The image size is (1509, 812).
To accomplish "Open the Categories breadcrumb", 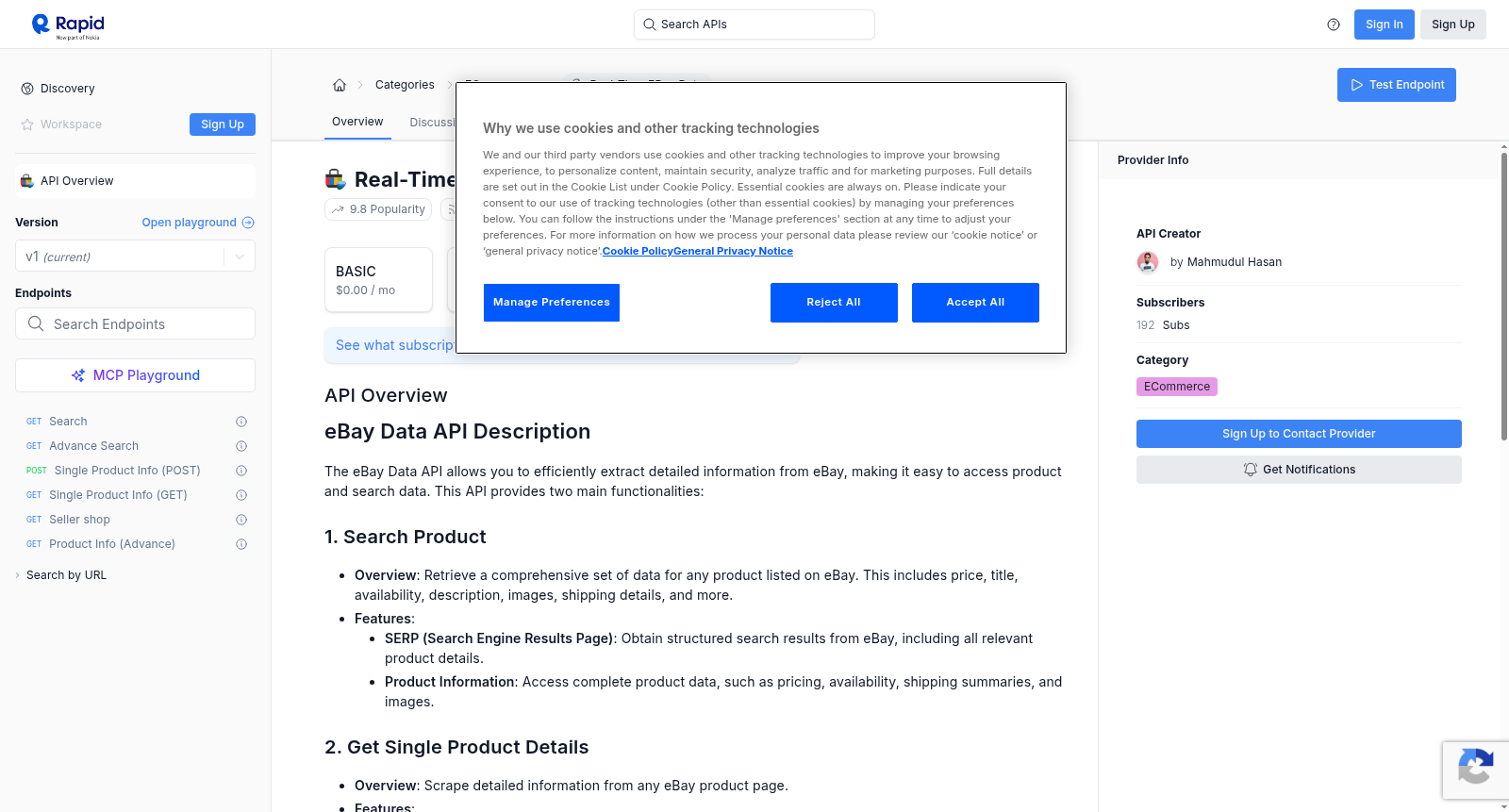I will (x=405, y=85).
